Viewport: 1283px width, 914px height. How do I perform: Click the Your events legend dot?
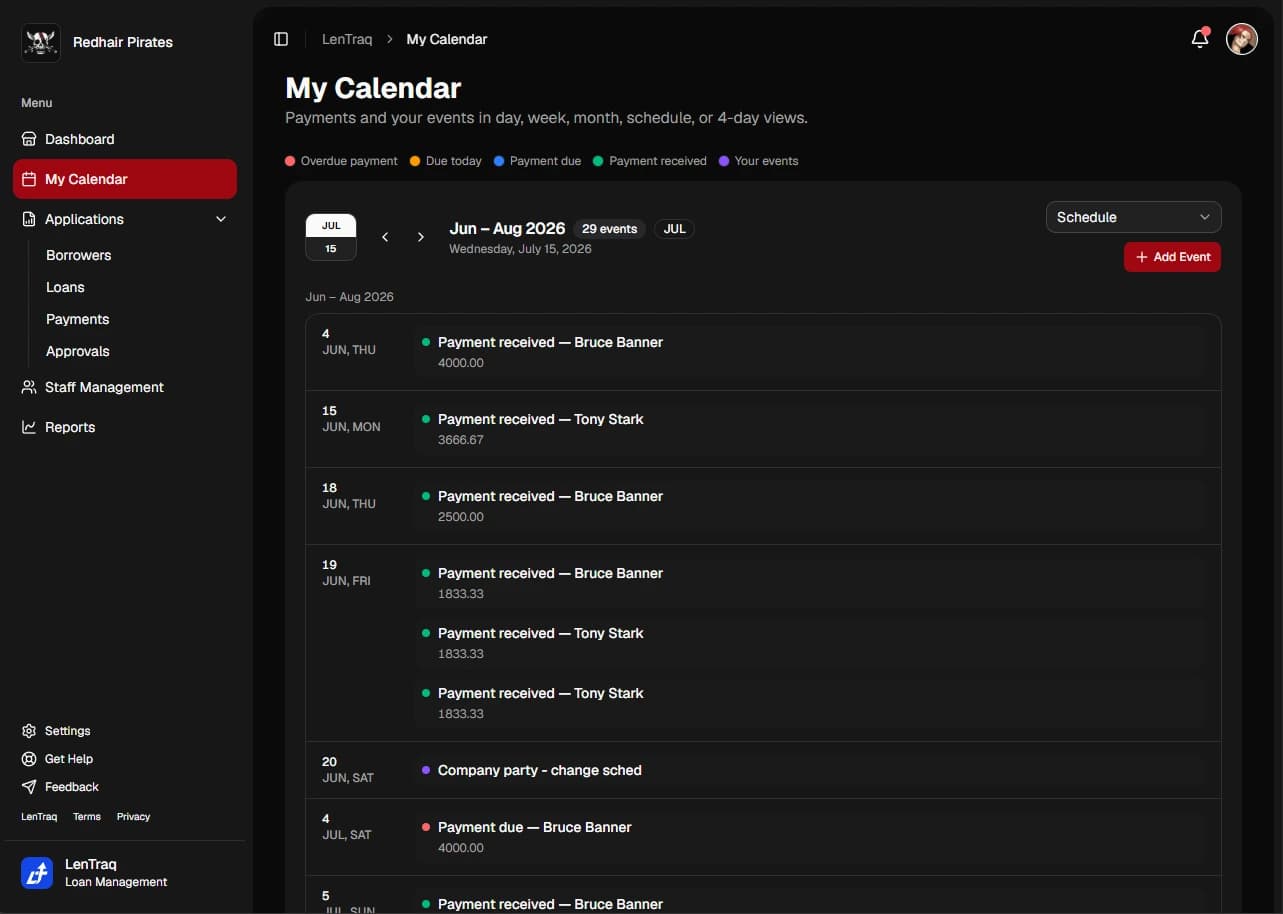[x=724, y=161]
